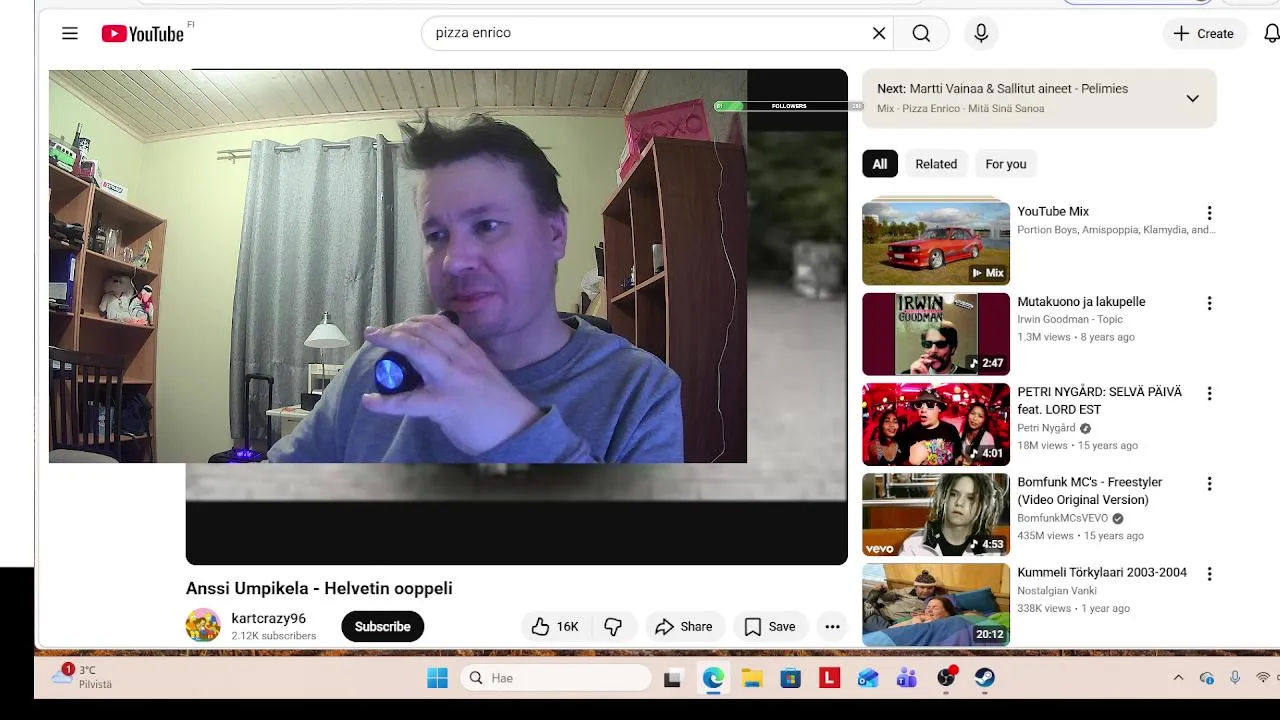The width and height of the screenshot is (1280, 720).
Task: Open File Explorer from the taskbar
Action: 752,678
